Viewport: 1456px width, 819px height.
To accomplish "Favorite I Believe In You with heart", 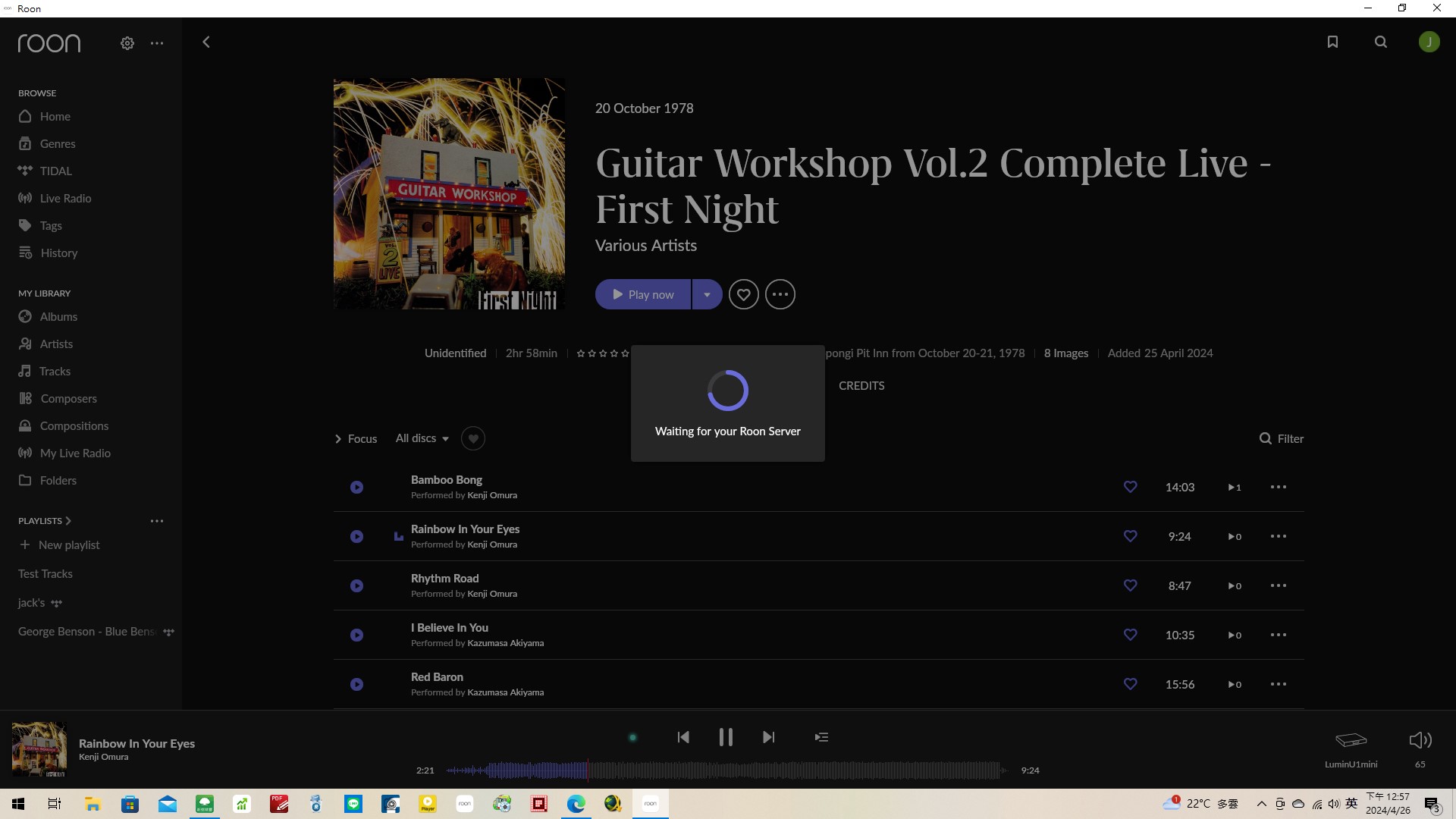I will tap(1130, 635).
